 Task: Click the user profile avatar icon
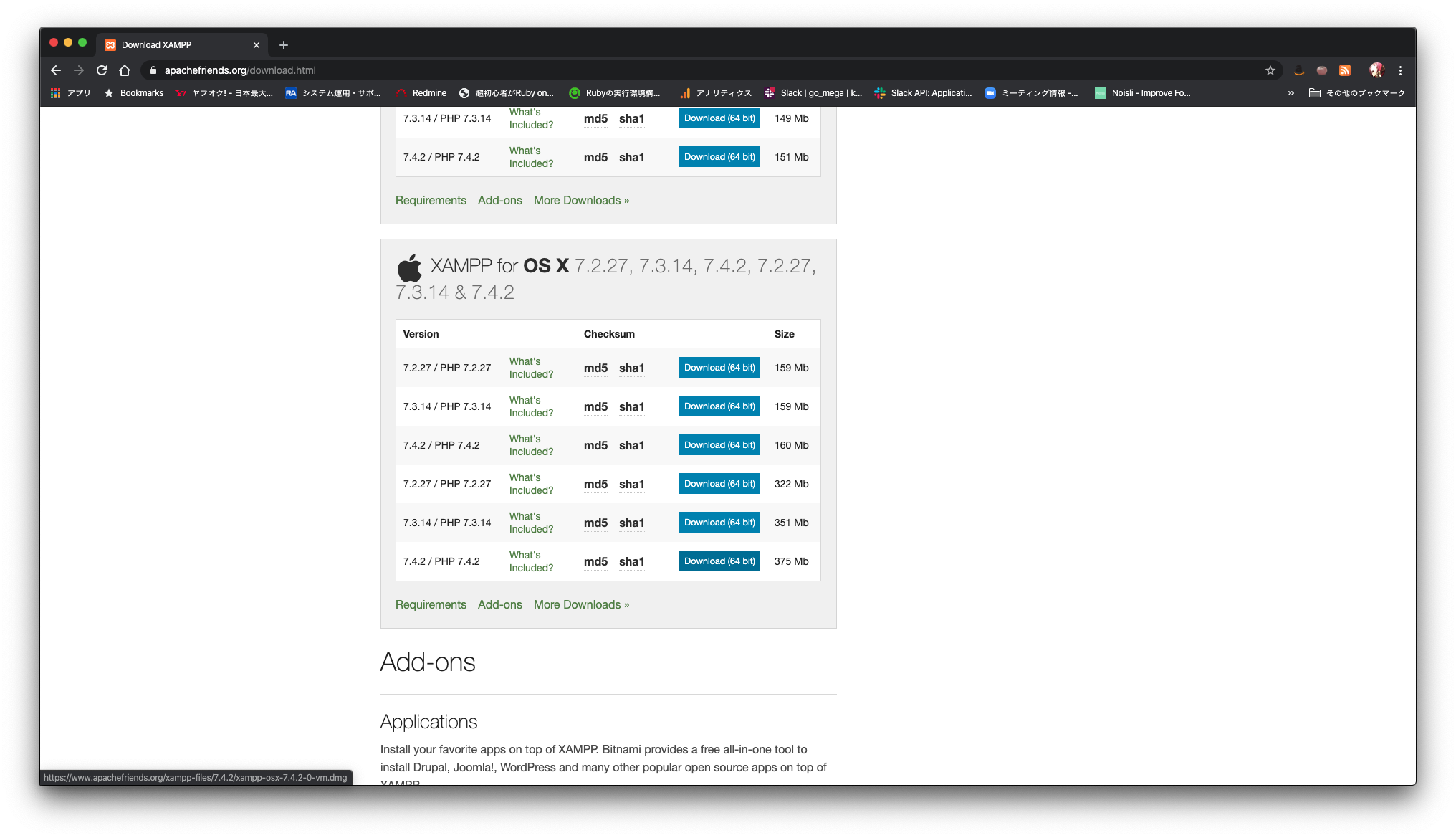[x=1376, y=70]
